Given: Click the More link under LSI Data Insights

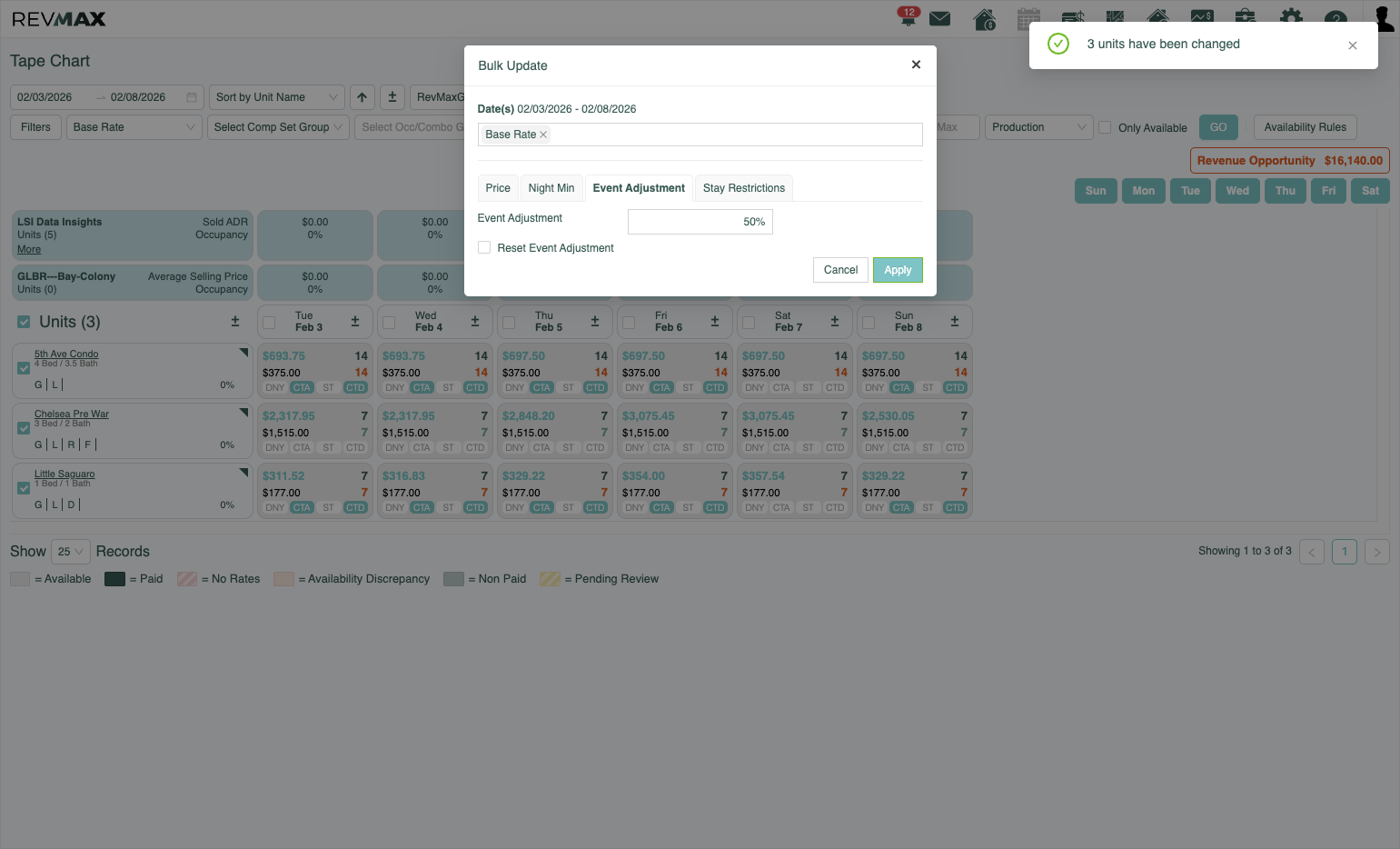Looking at the screenshot, I should [x=29, y=249].
